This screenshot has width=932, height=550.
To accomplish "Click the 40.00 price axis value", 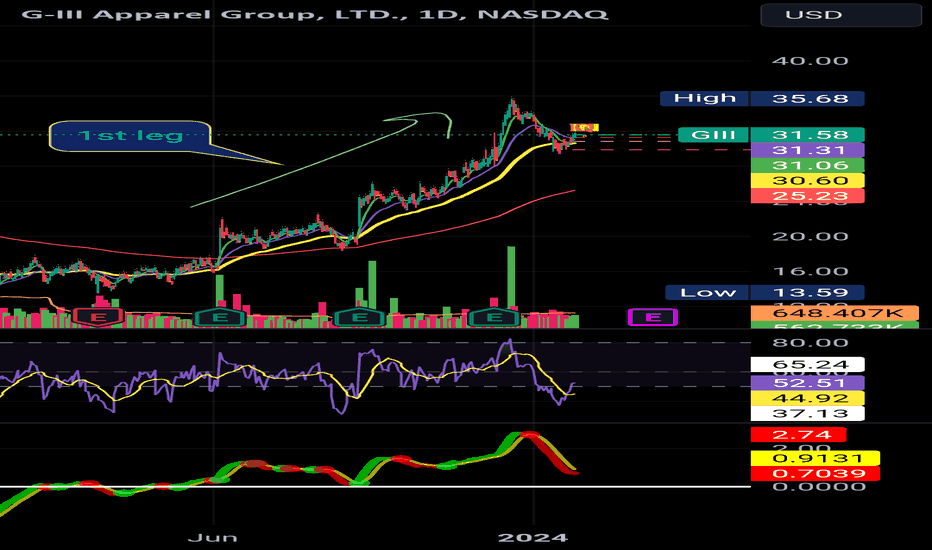I will pyautogui.click(x=810, y=61).
